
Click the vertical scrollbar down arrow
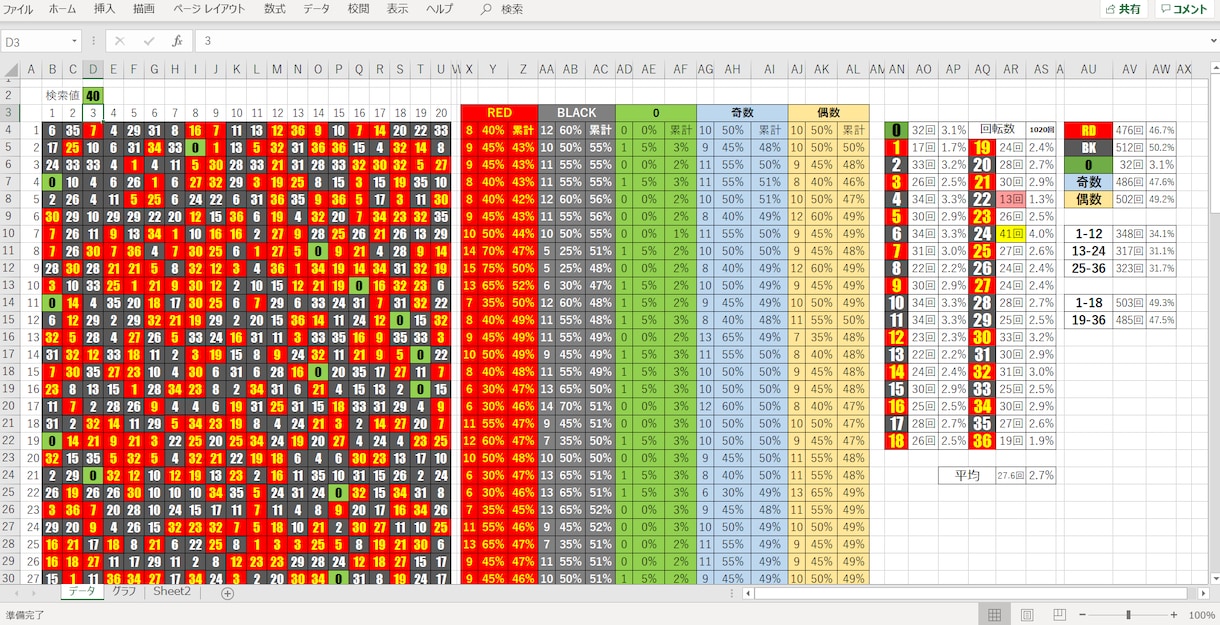point(1214,578)
